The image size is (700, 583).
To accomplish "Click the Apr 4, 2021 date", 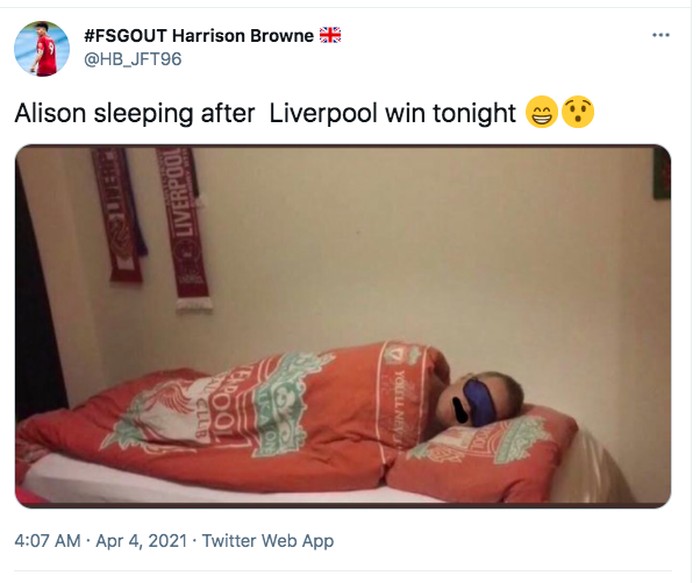I will click(x=141, y=541).
